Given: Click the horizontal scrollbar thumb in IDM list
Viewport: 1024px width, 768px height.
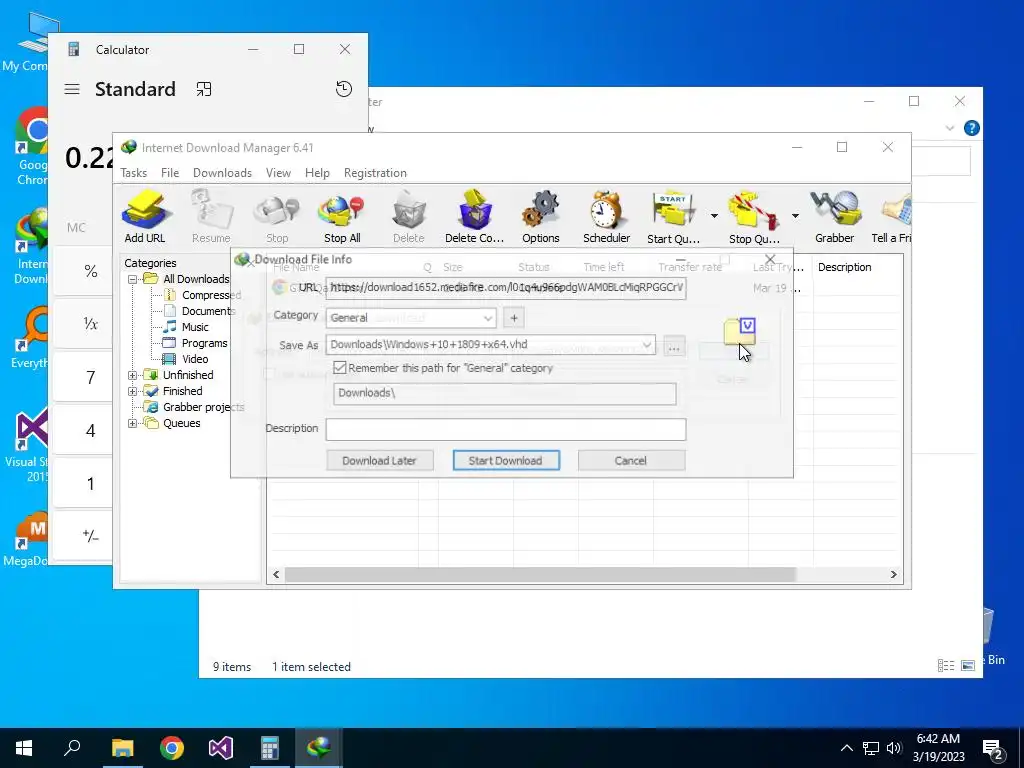Looking at the screenshot, I should pyautogui.click(x=540, y=574).
